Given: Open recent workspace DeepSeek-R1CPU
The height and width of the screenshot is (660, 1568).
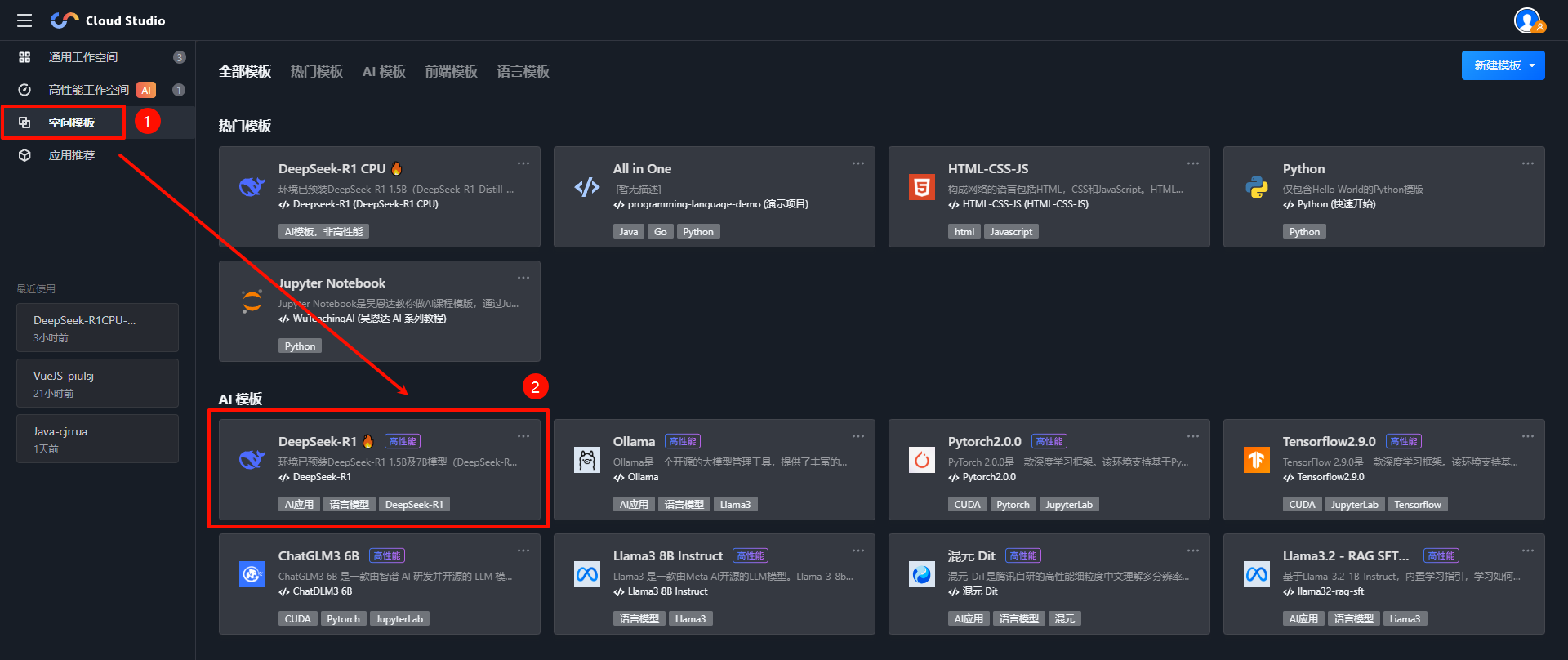Looking at the screenshot, I should coord(97,328).
